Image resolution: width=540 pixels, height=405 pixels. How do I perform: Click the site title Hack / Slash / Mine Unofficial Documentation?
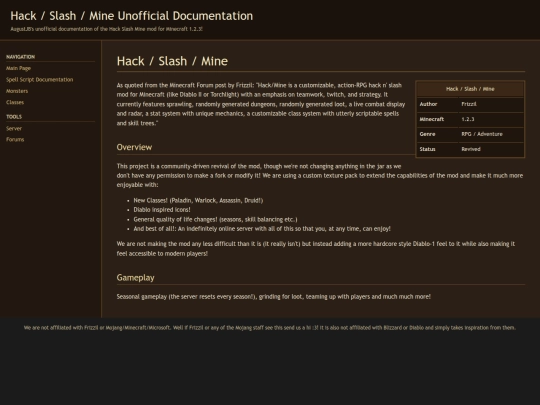[132, 16]
